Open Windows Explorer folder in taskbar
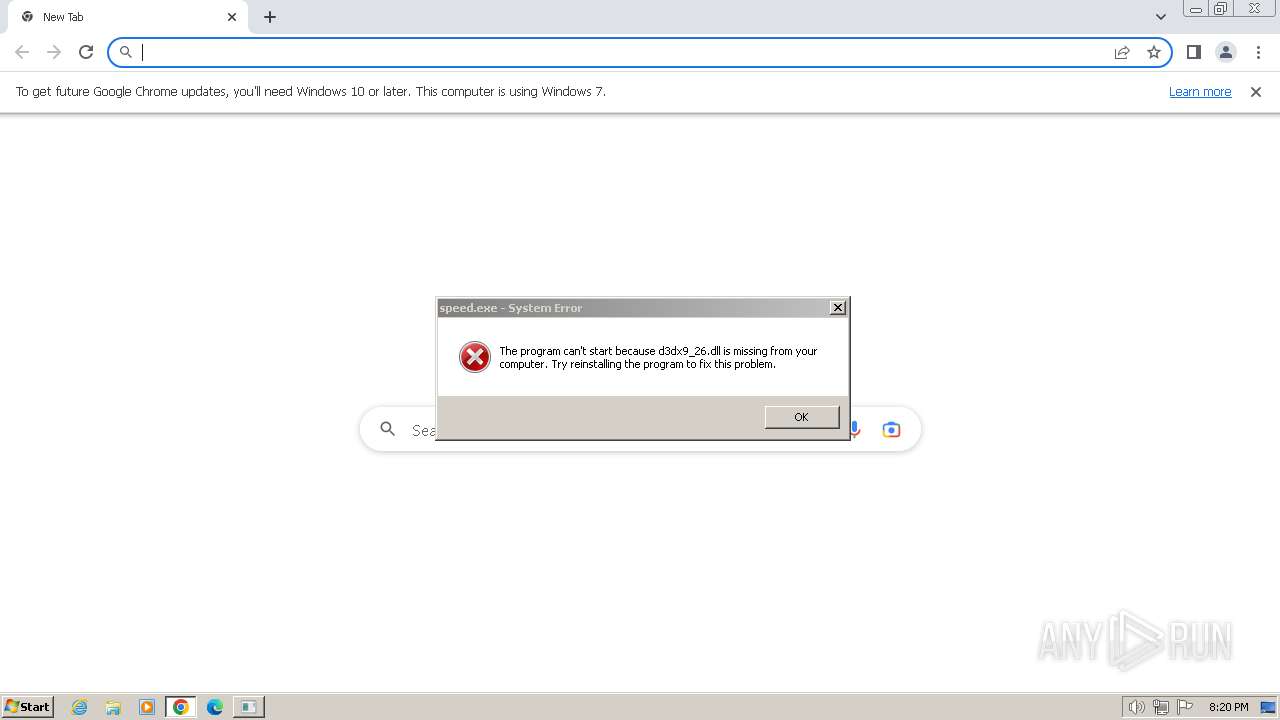The image size is (1280, 720). pyautogui.click(x=113, y=707)
